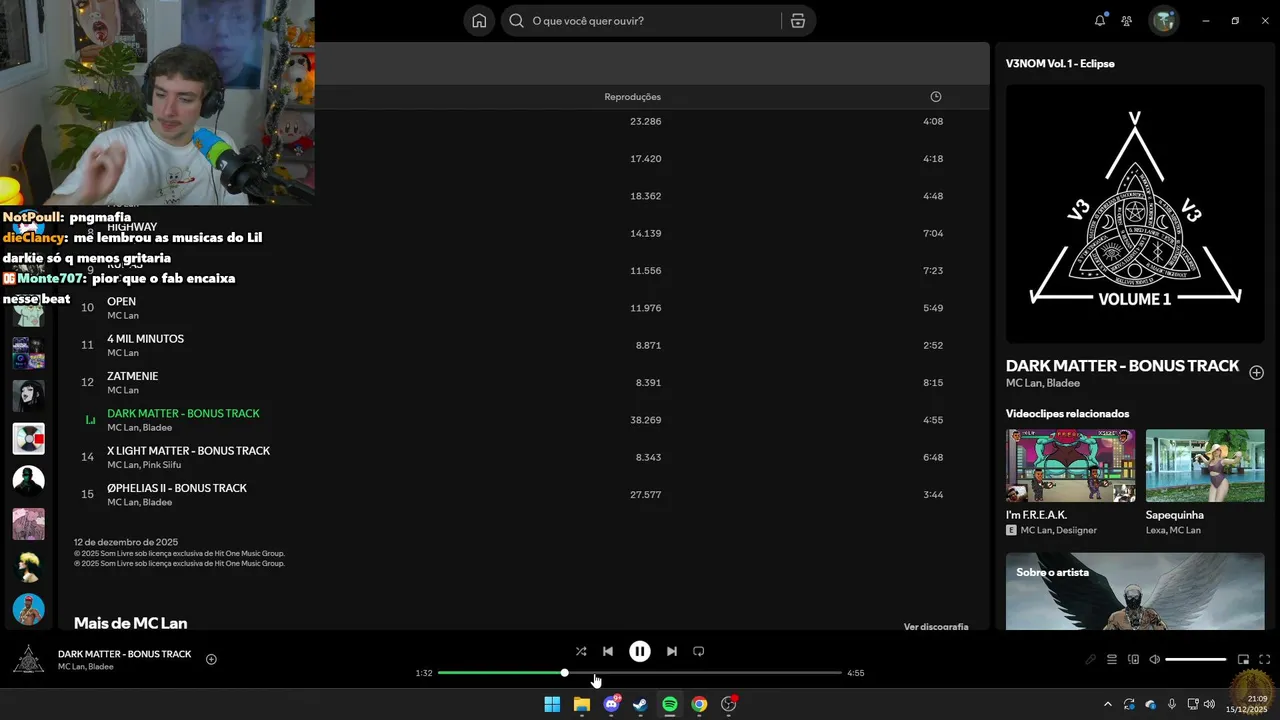Open the yellow-haired artist in sidebar library

pyautogui.click(x=28, y=566)
